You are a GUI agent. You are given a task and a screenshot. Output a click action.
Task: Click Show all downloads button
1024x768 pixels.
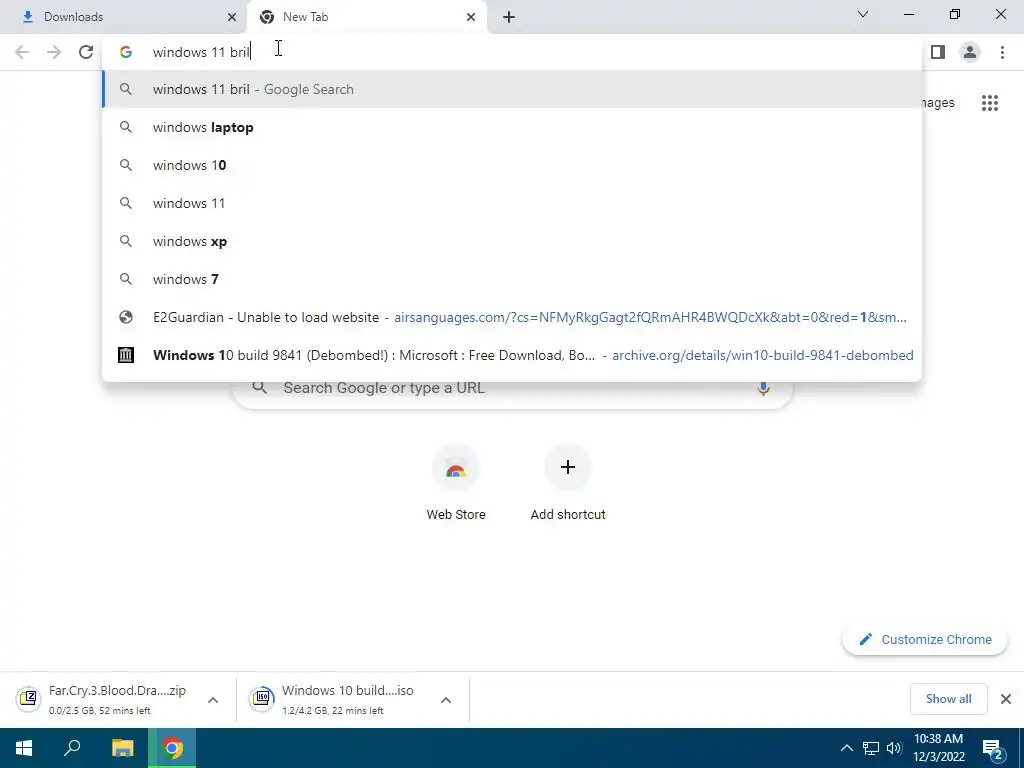948,699
